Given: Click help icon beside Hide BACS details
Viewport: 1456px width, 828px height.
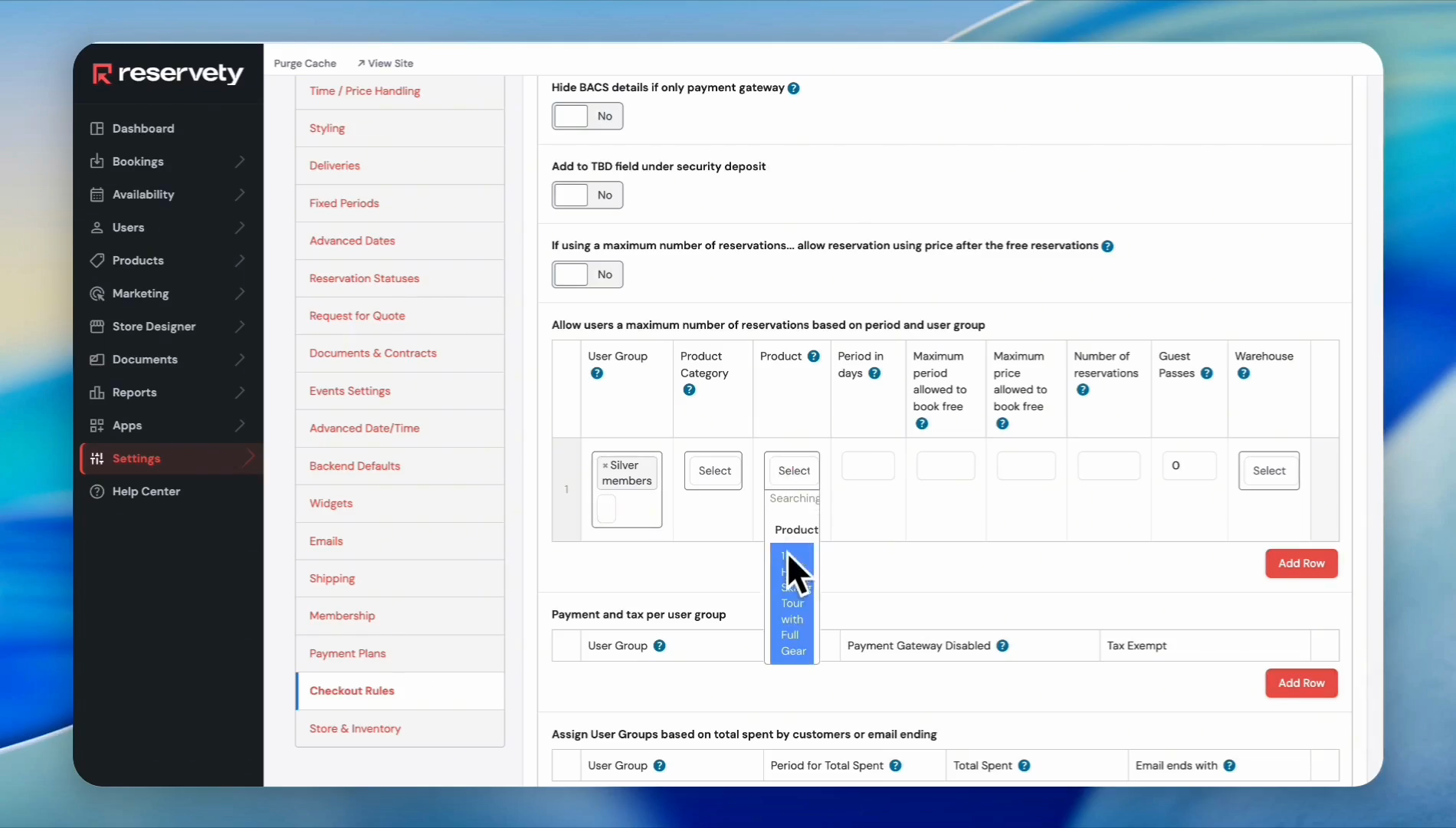Looking at the screenshot, I should click(794, 88).
